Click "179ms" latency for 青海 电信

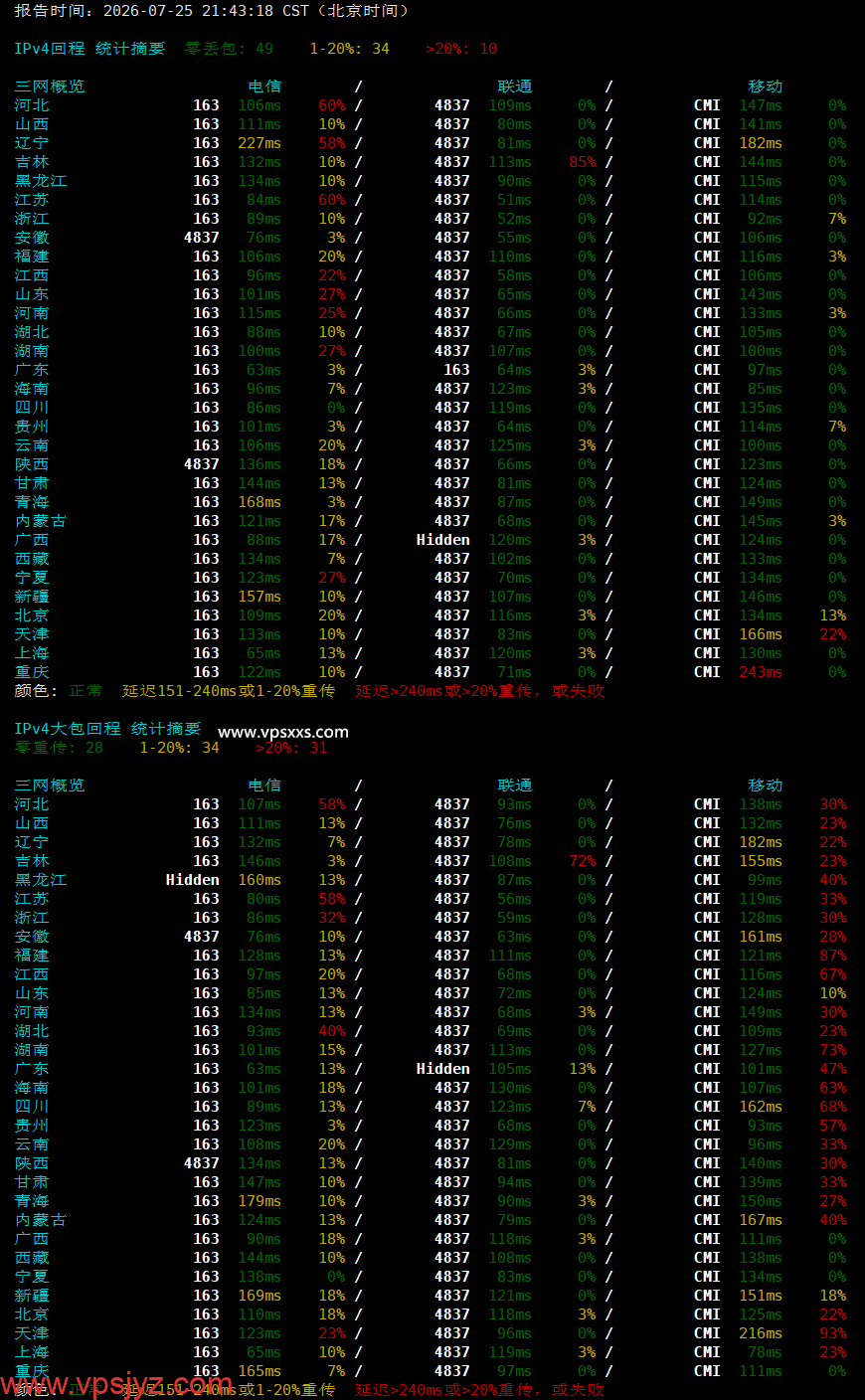259,1201
